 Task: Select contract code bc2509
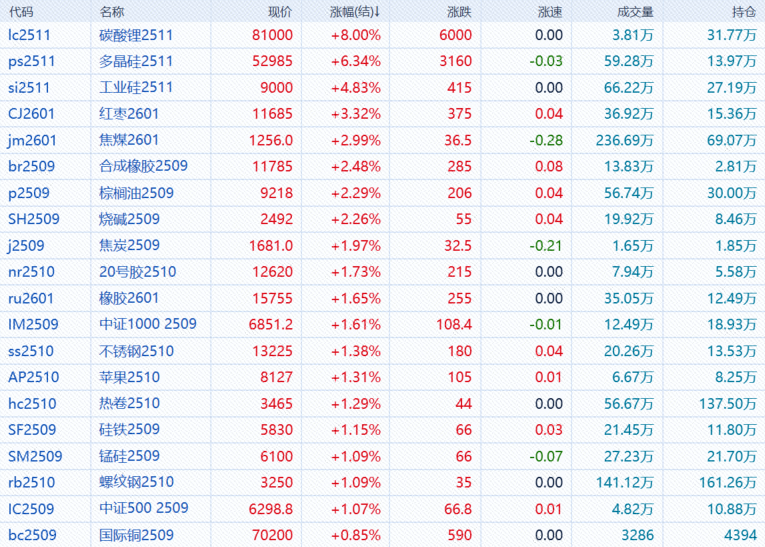click(x=30, y=535)
